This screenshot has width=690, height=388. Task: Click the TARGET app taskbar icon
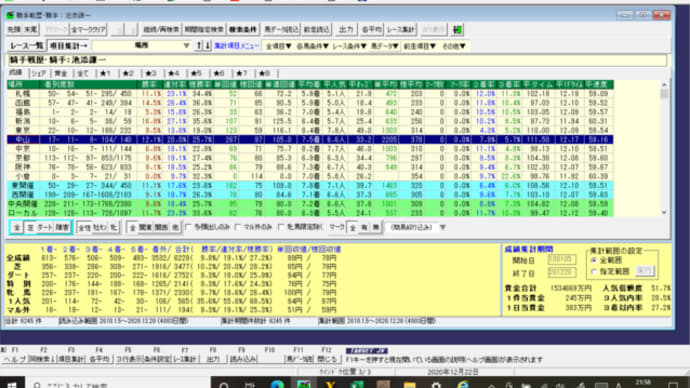click(304, 384)
